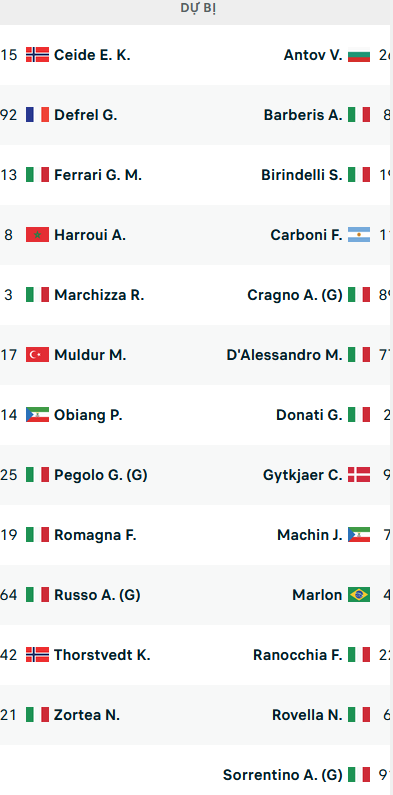Open D'Alessandro M. player page
This screenshot has height=795, width=393.
(284, 354)
